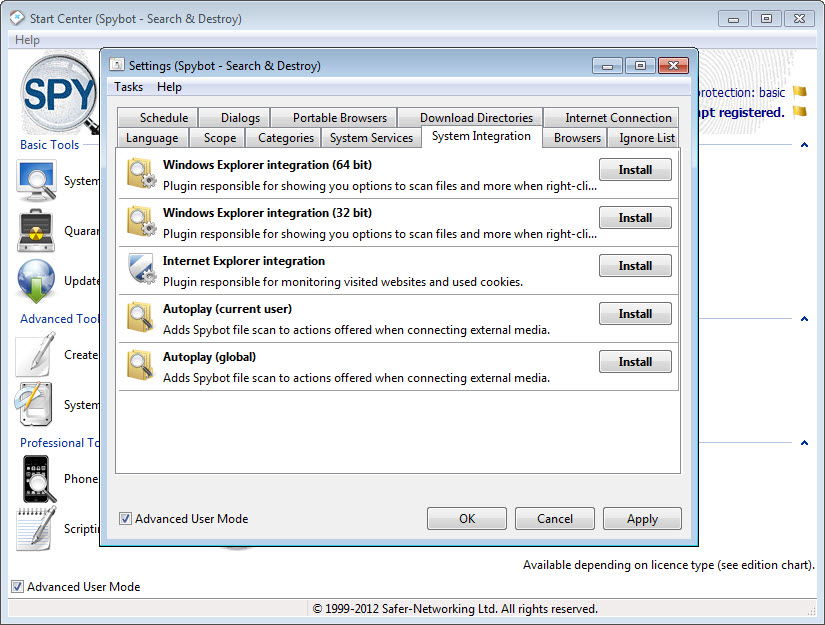Switch to the Categories tab

pos(286,138)
